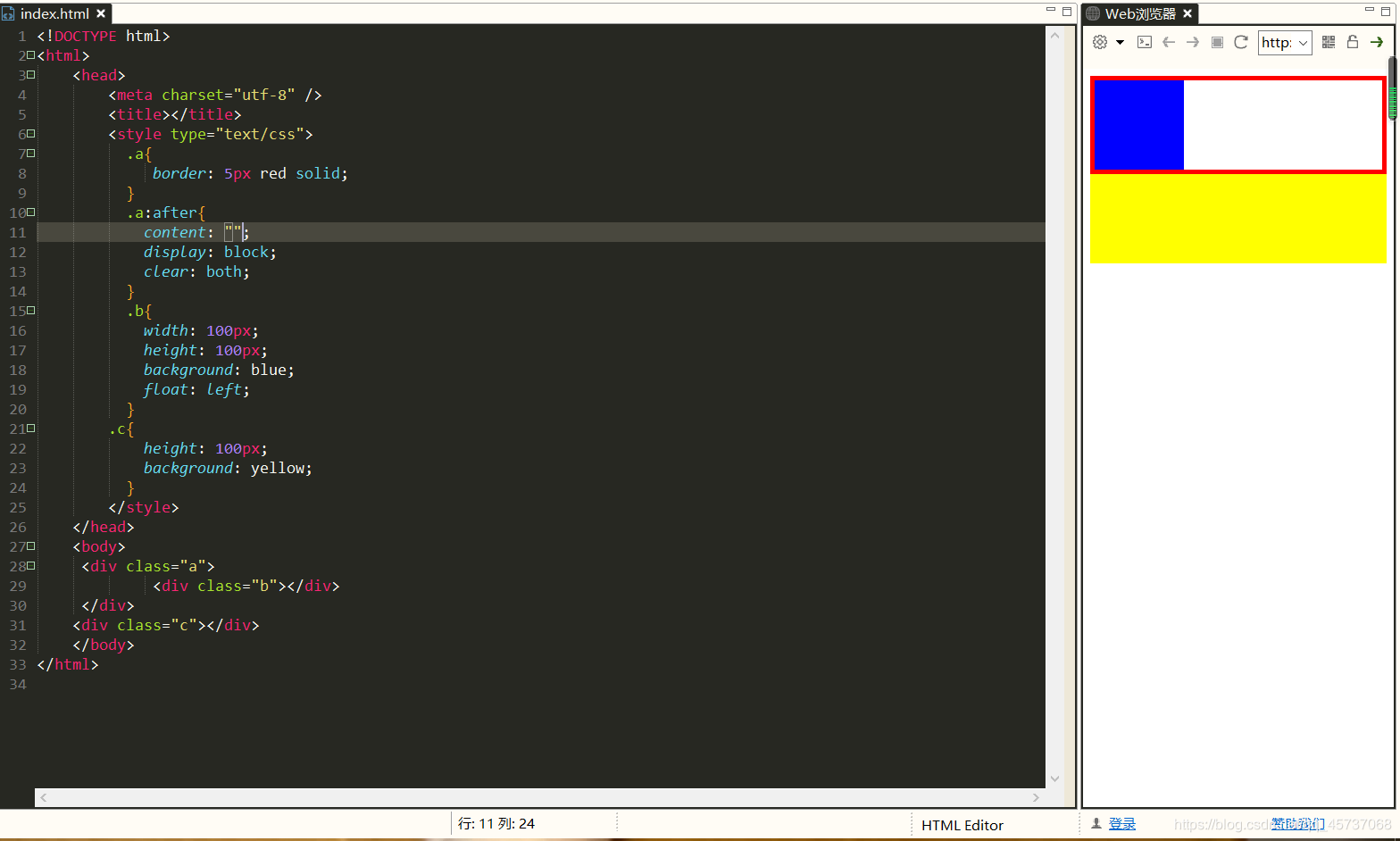Click the meta charset line

(x=214, y=95)
